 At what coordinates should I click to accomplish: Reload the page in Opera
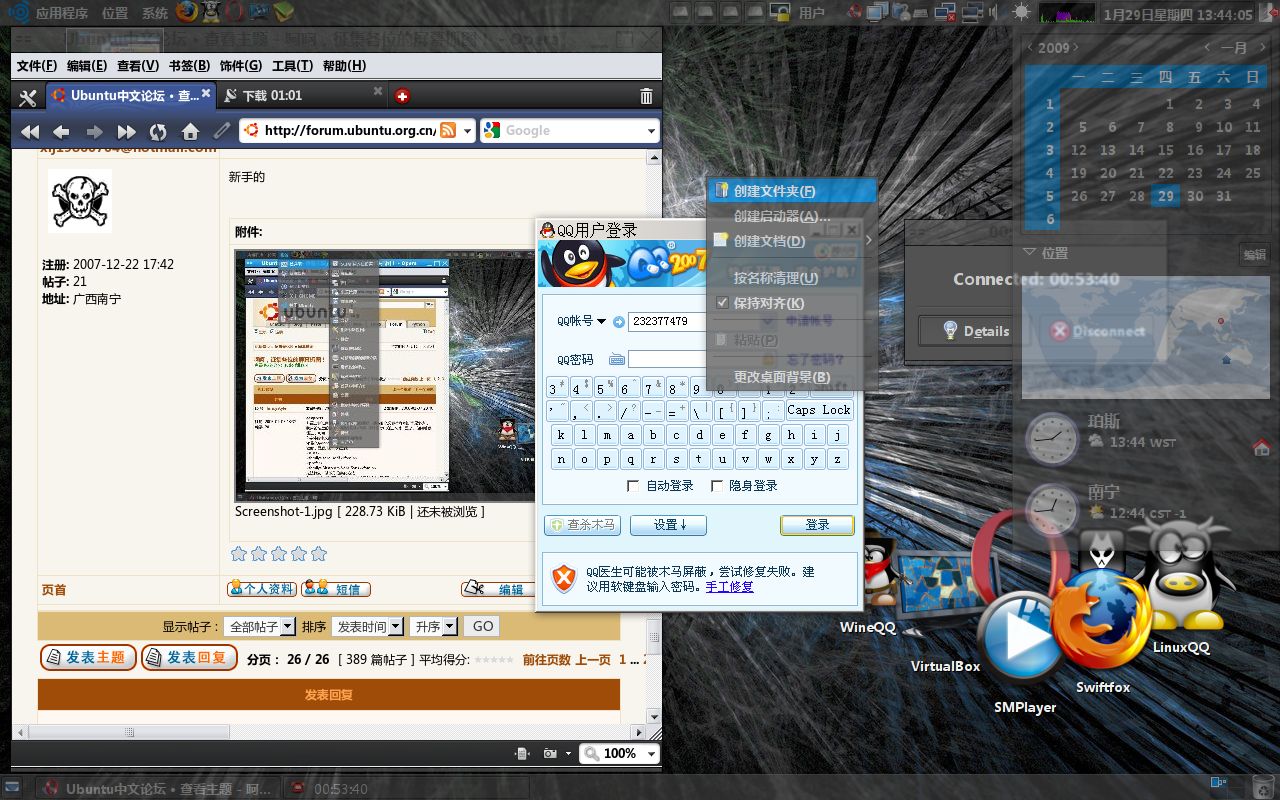tap(158, 132)
